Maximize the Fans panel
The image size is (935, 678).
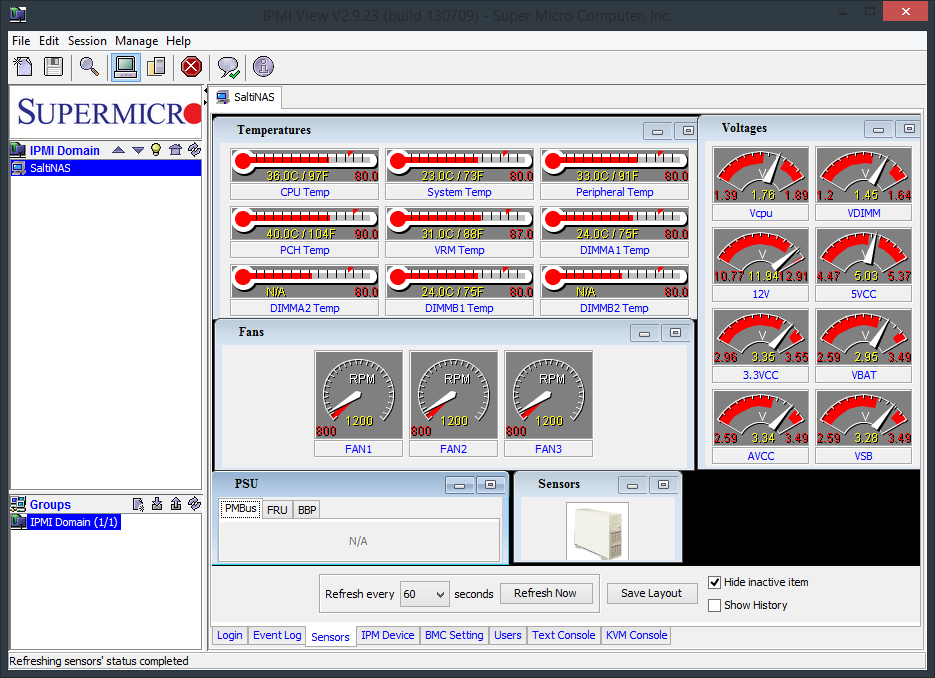[x=676, y=333]
